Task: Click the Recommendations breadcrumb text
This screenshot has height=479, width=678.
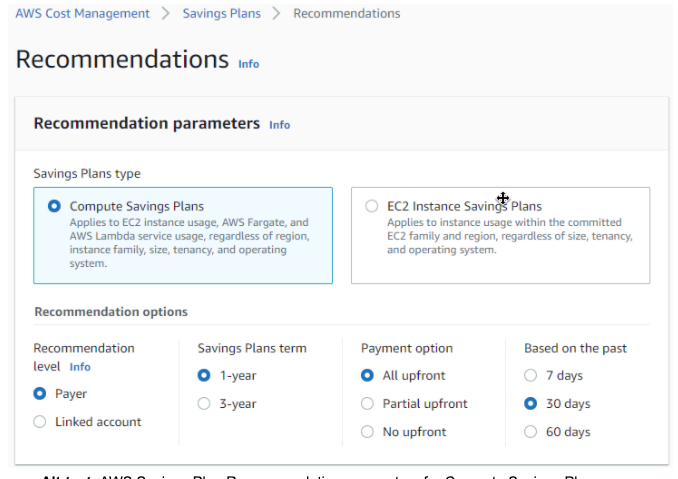Action: pos(347,13)
